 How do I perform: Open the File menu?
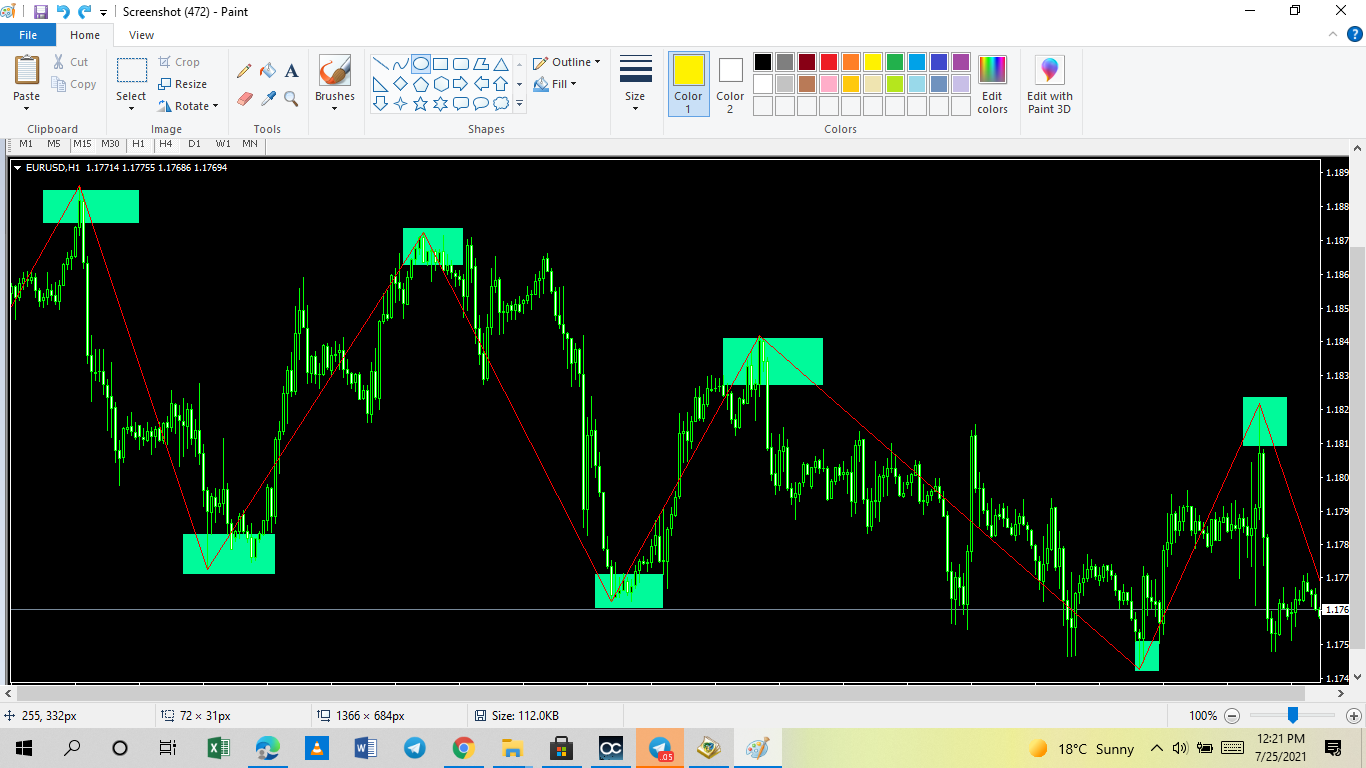(28, 35)
